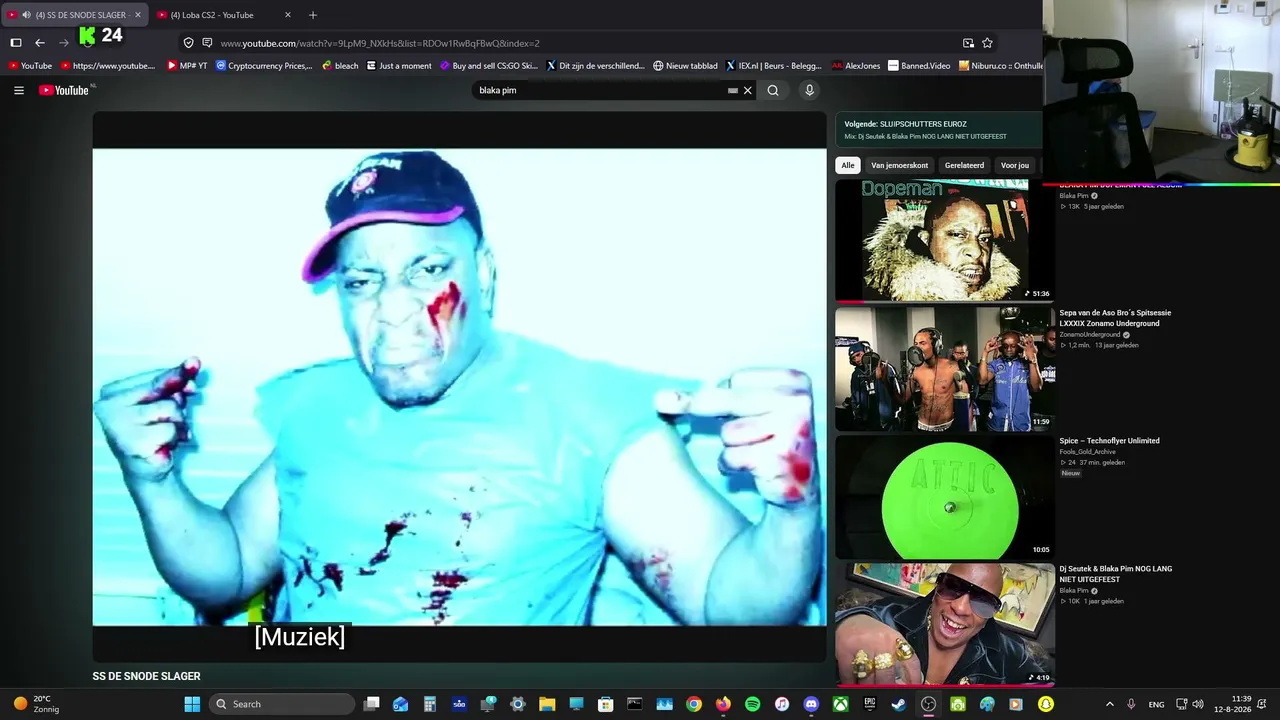
Task: Click the address bar URL
Action: coord(380,43)
